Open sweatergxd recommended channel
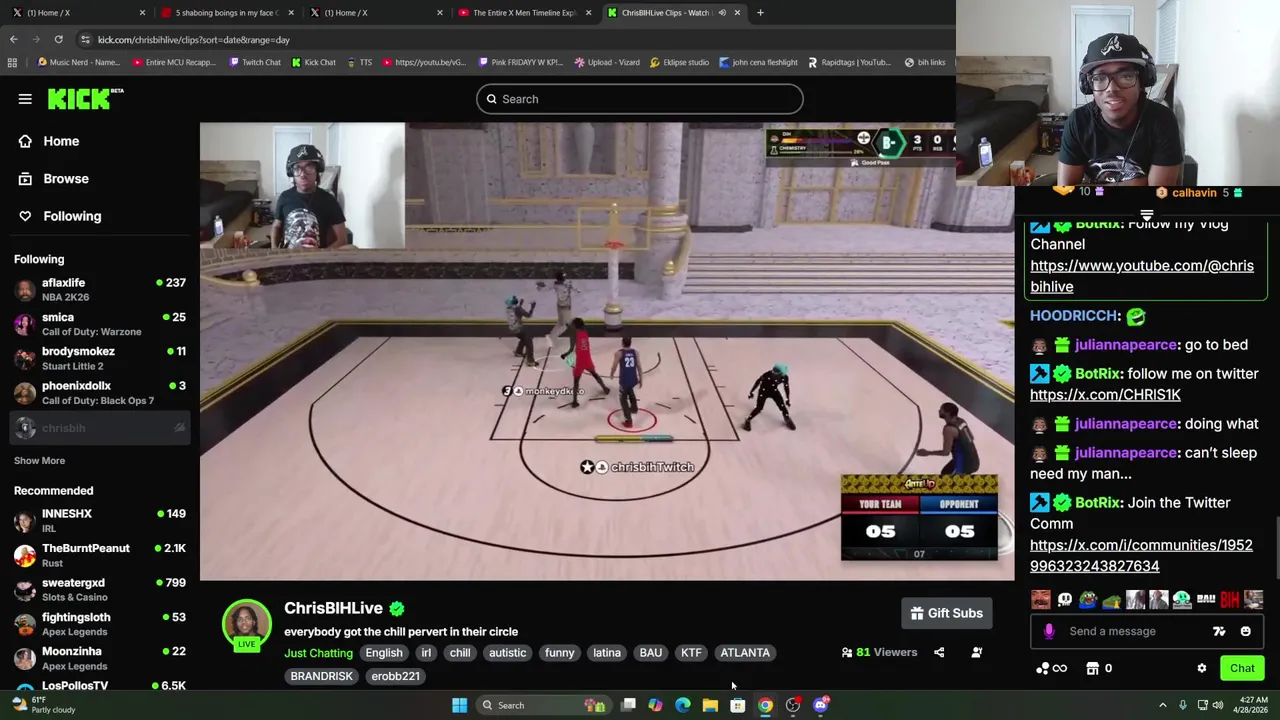This screenshot has height=720, width=1280. coord(100,589)
